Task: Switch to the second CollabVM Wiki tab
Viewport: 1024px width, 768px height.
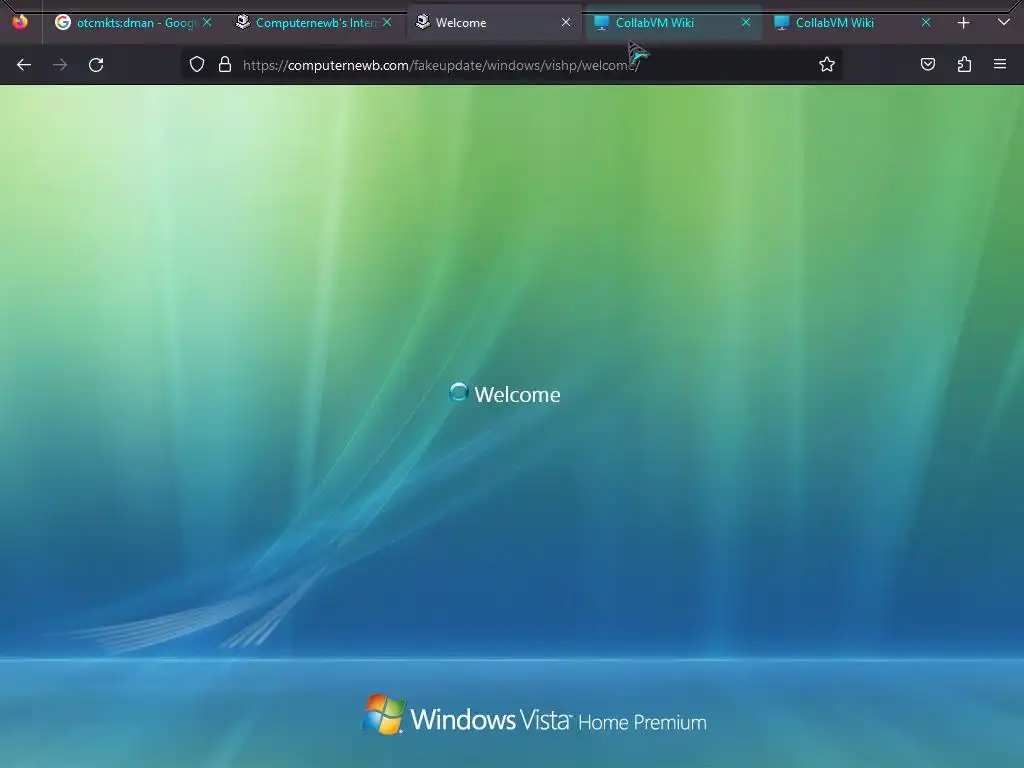Action: coord(854,23)
